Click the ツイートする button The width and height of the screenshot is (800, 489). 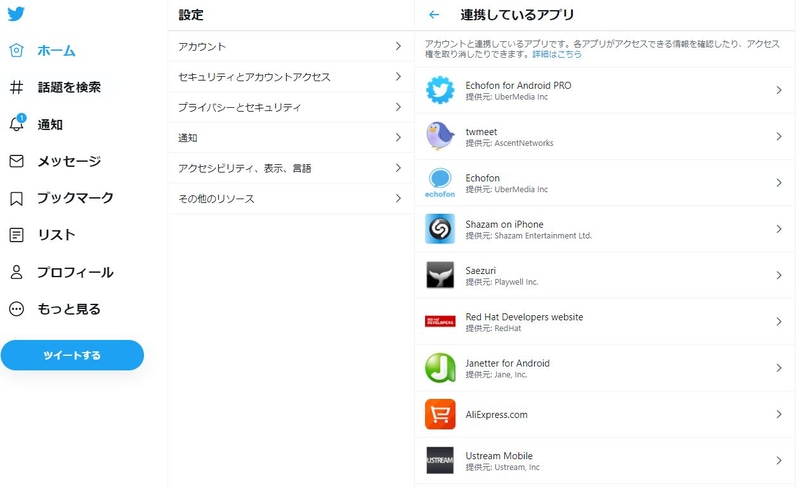72,355
